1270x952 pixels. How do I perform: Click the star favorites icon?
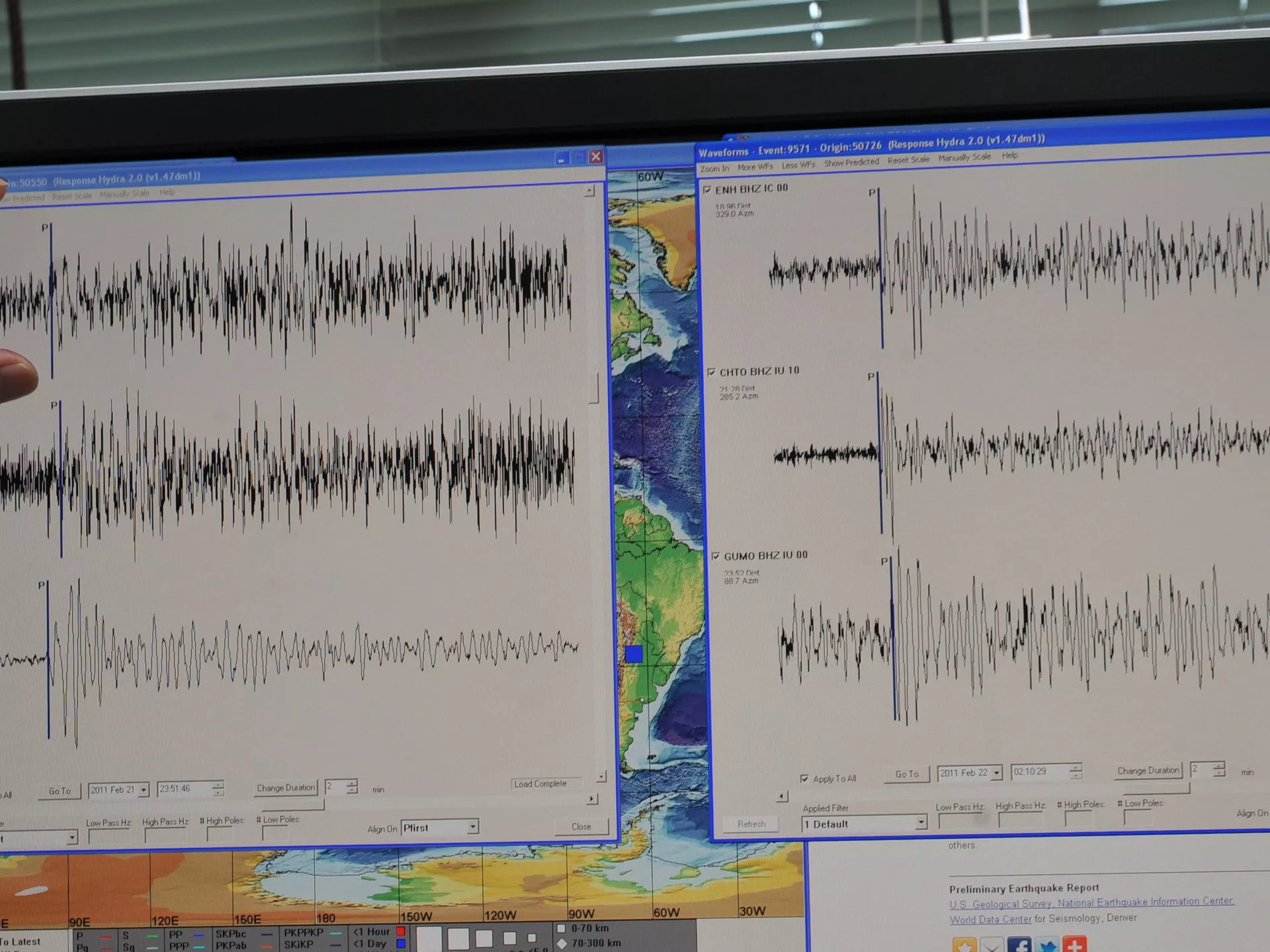click(964, 946)
